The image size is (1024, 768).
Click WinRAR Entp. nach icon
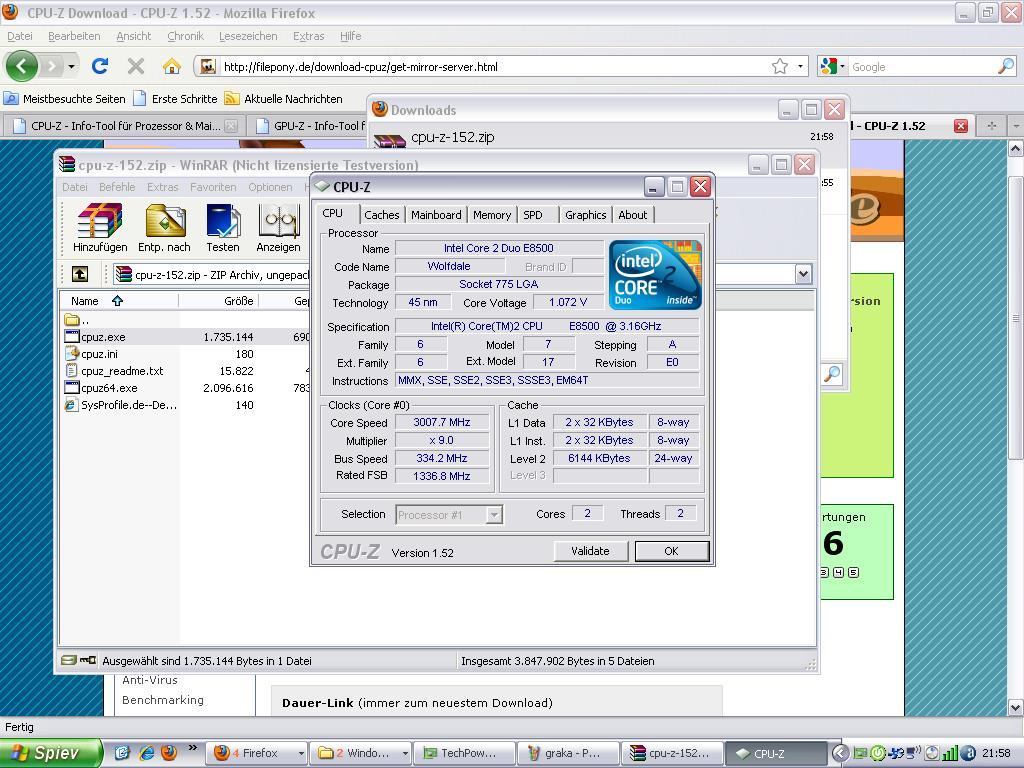click(x=164, y=227)
